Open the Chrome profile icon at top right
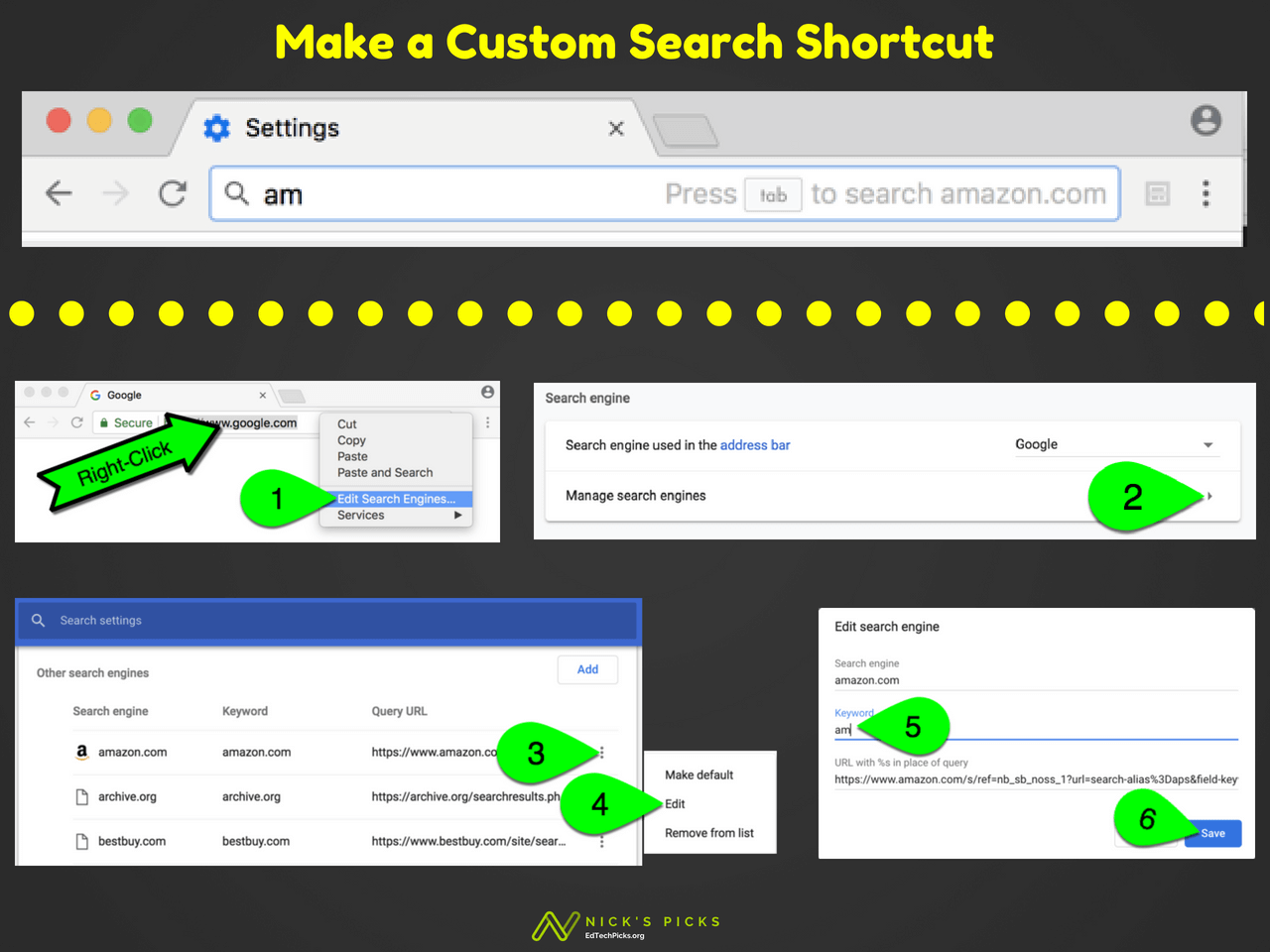 coord(1206,120)
